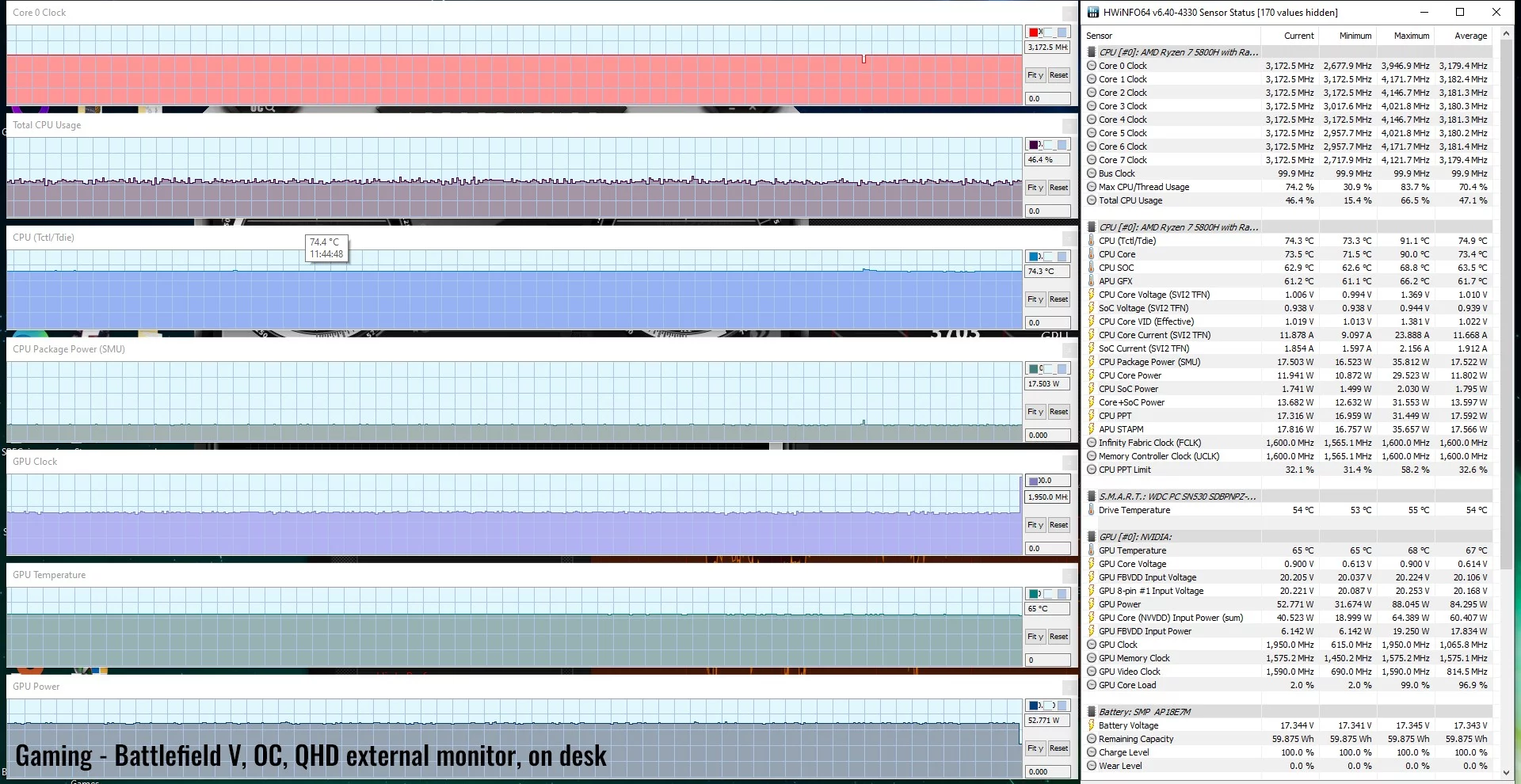Click the clock icon next to Core 0 Clock
The image size is (1521, 784).
click(x=1092, y=66)
